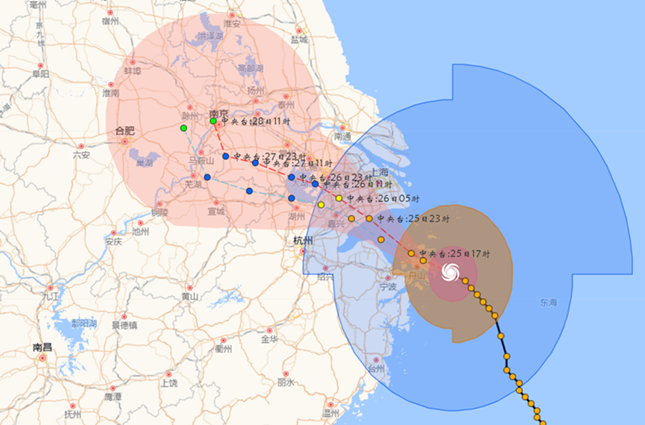Screen dimensions: 645x425
Task: Click the 金华 city label
Action: pyautogui.click(x=269, y=339)
